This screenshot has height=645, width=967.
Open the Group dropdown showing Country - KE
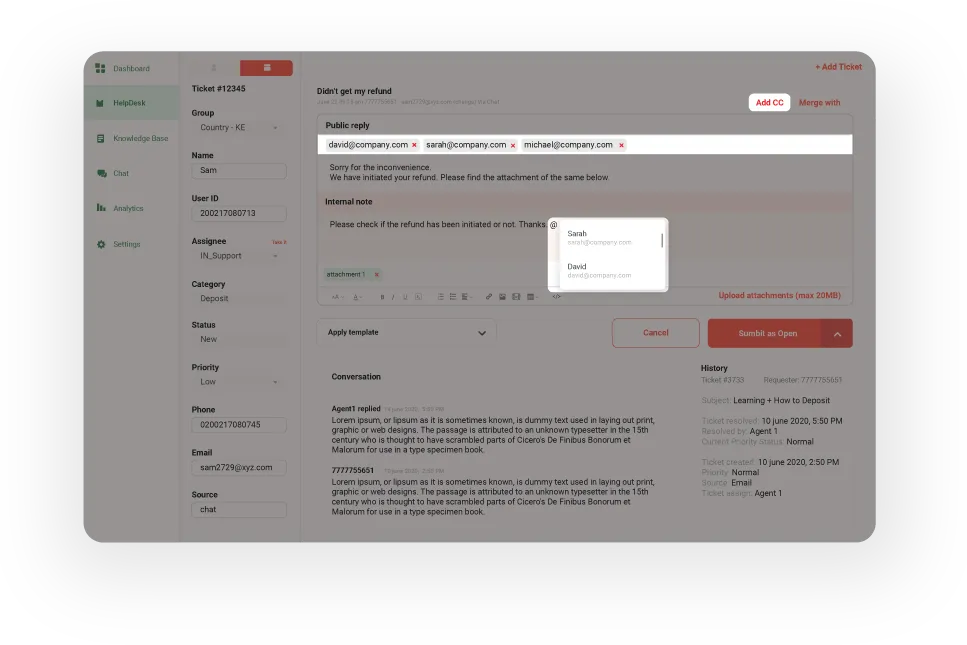coord(239,127)
